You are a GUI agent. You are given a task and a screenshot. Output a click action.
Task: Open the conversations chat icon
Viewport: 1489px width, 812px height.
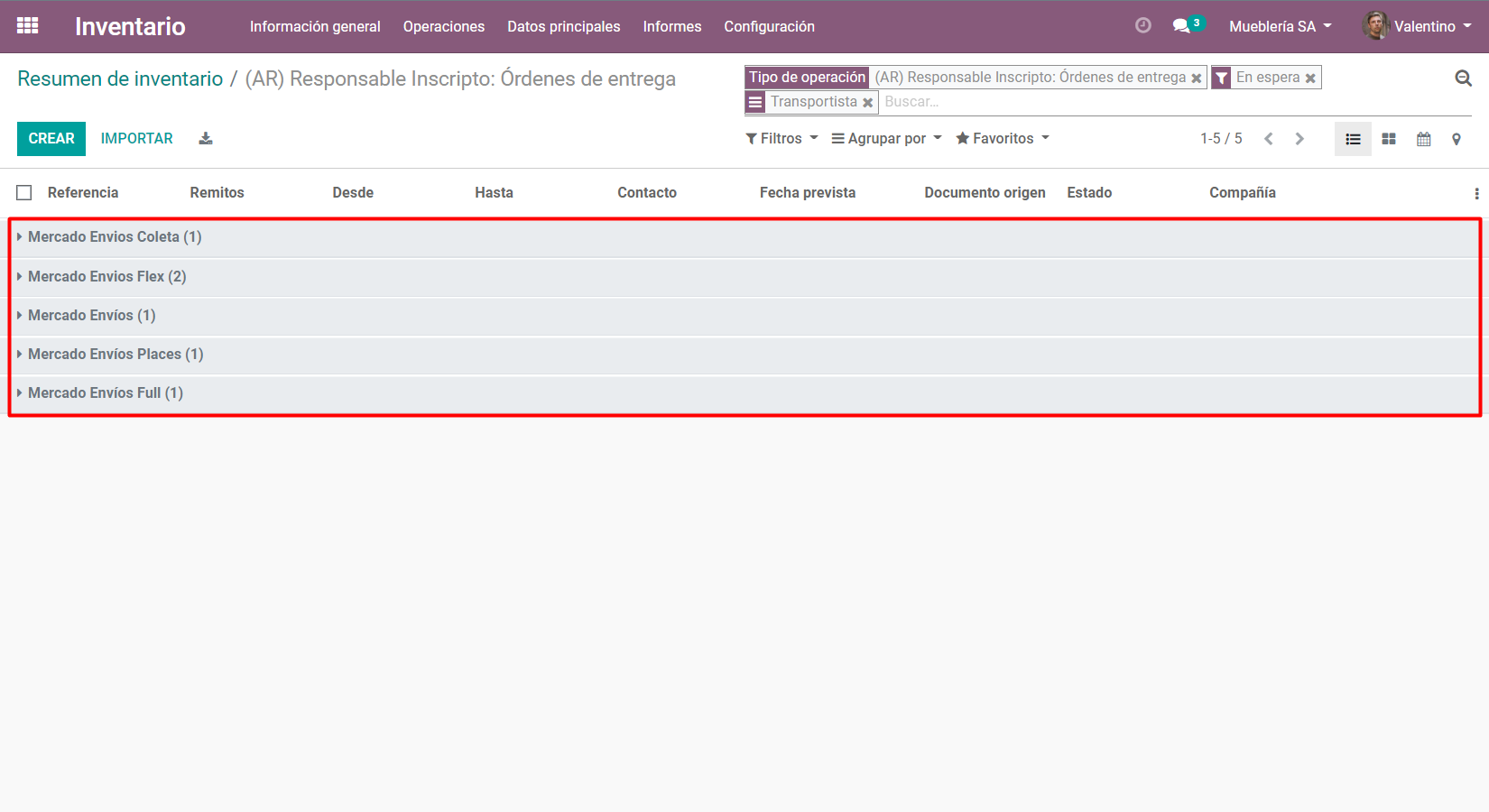[1181, 26]
